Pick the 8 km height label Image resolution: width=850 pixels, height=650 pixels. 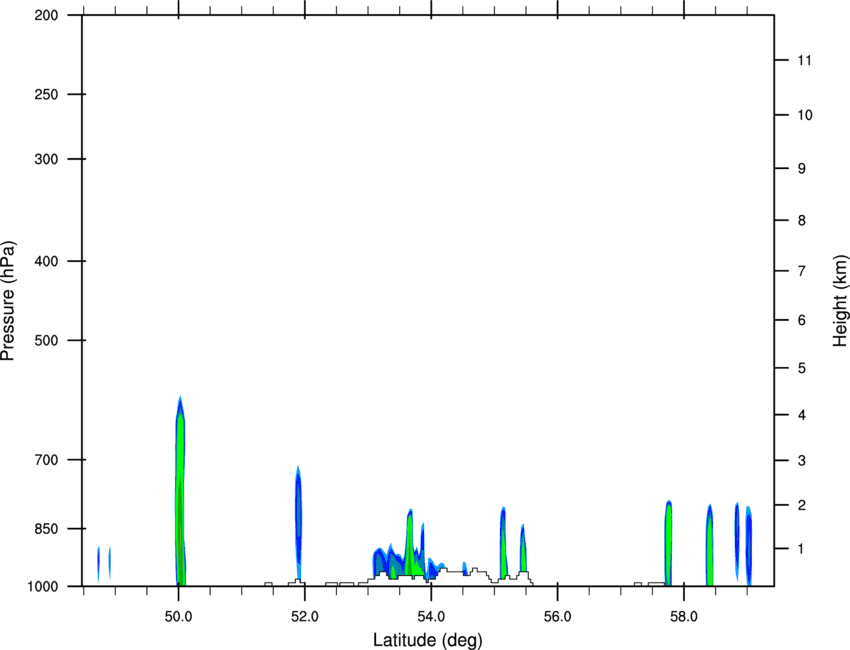[802, 220]
